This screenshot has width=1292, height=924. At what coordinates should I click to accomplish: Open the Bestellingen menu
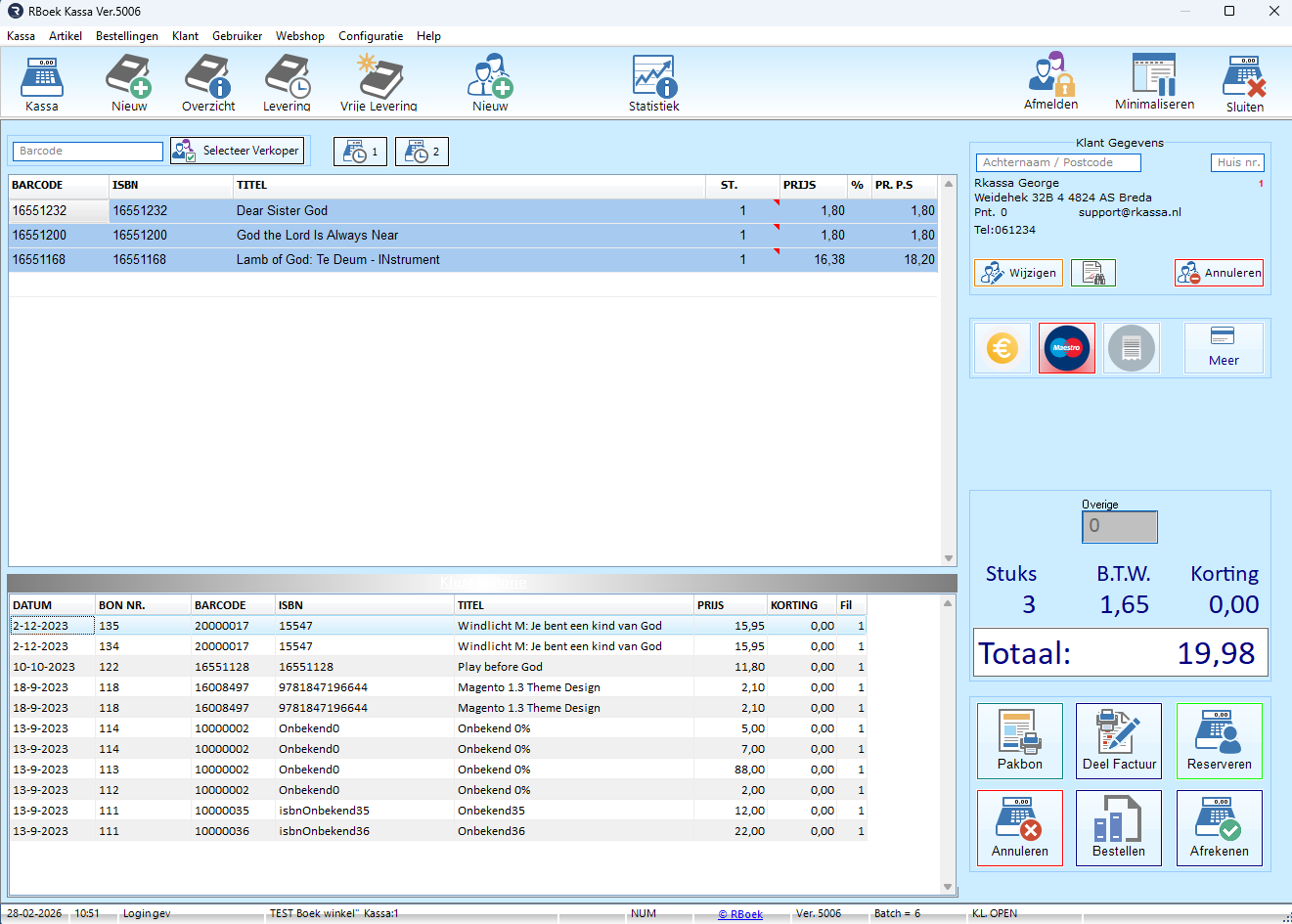[126, 36]
